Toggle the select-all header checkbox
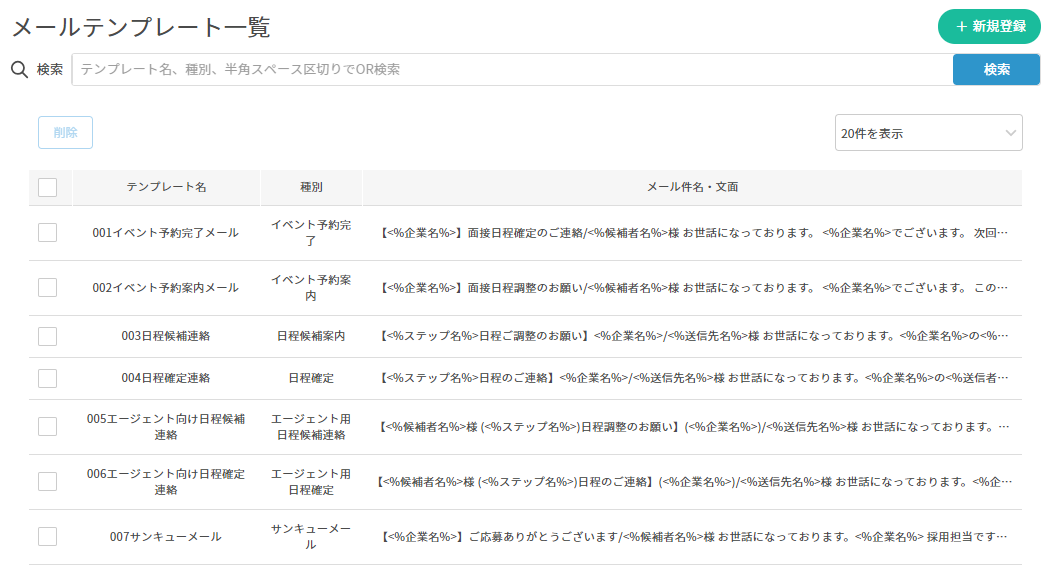This screenshot has width=1057, height=575. pyautogui.click(x=48, y=187)
